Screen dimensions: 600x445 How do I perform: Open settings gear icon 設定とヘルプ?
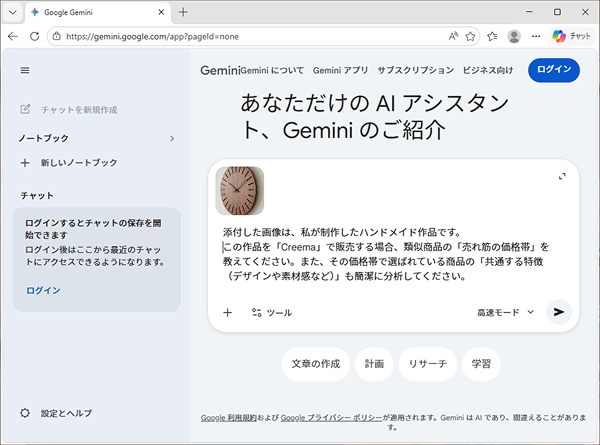[25, 413]
